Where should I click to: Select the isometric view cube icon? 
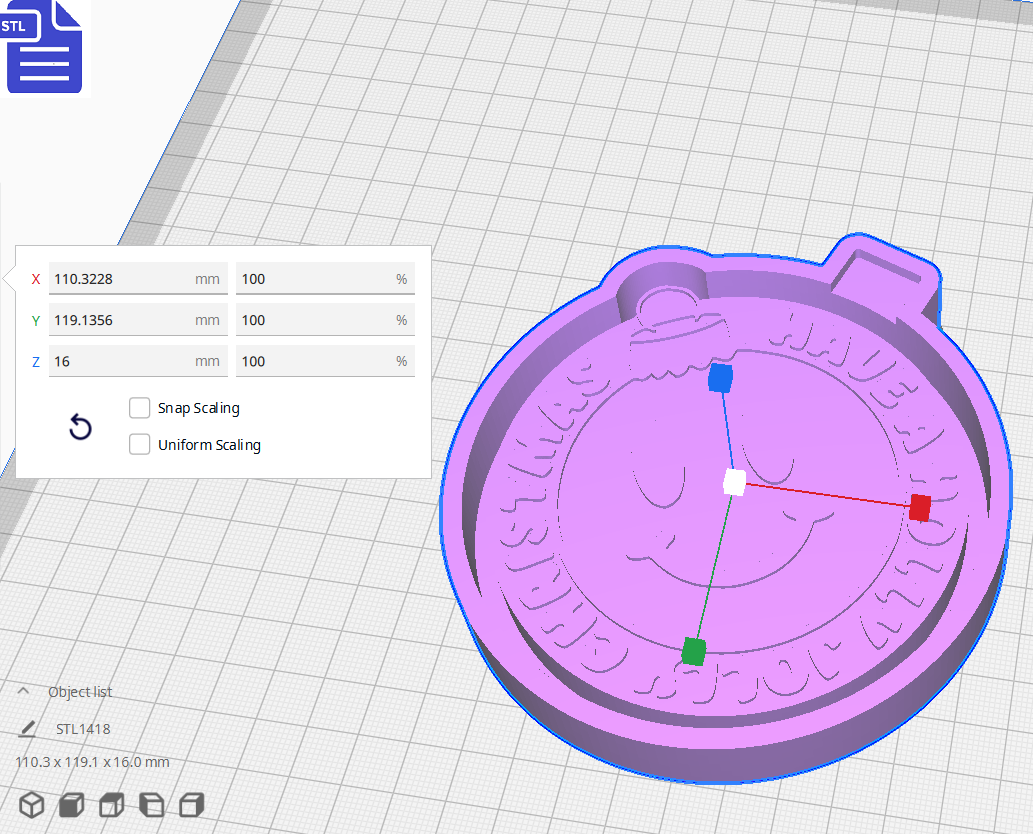pos(31,804)
